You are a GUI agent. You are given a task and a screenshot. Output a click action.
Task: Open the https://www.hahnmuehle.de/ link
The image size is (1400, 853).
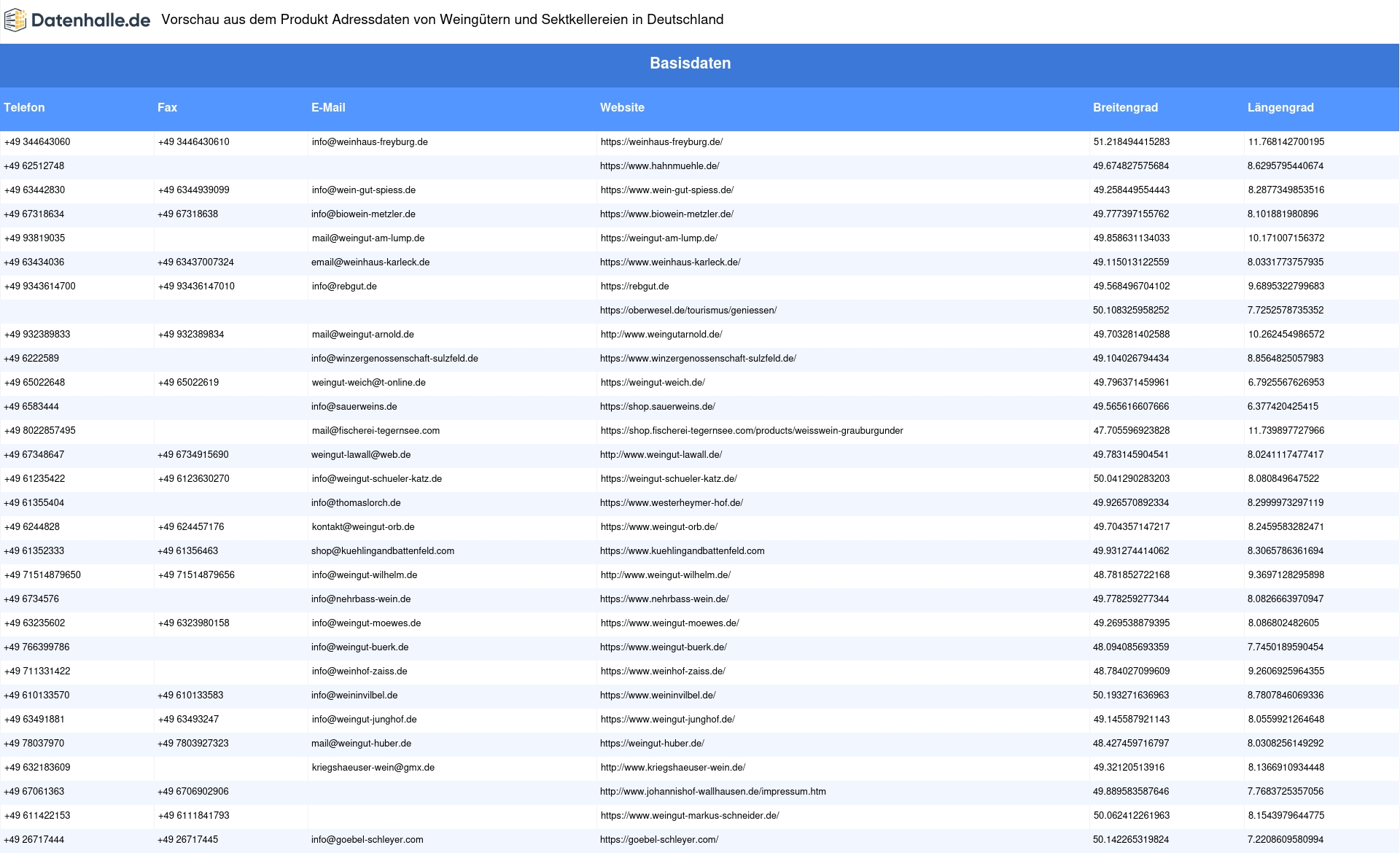point(659,166)
